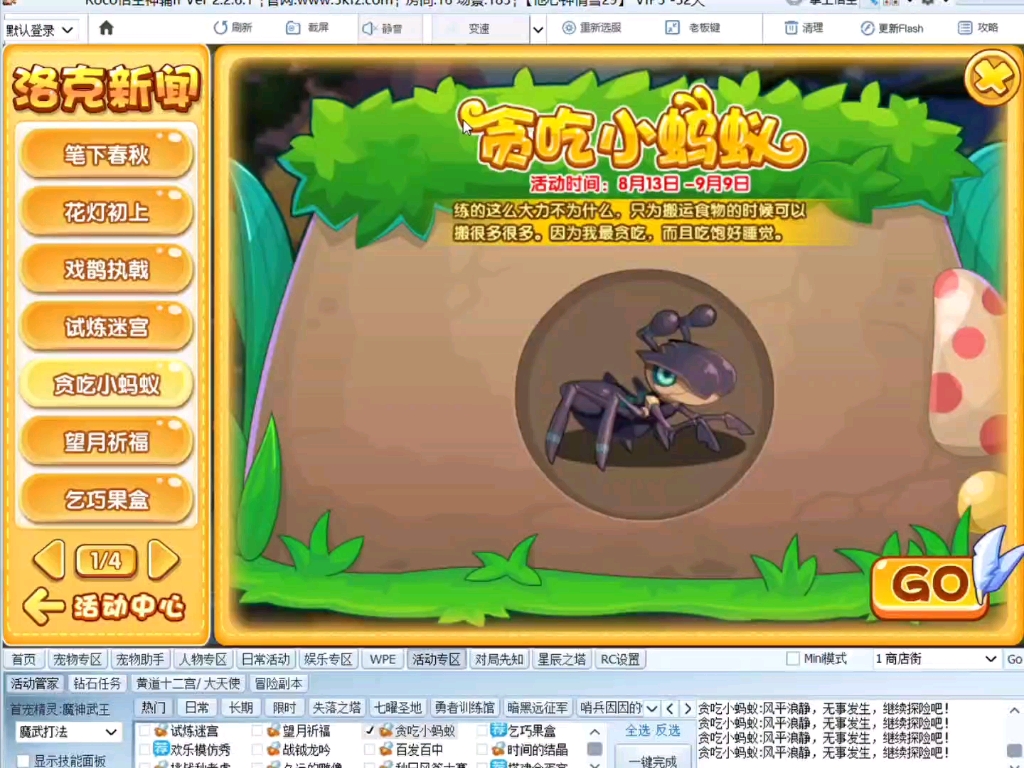Go to the home icon in toolbar
Image resolution: width=1024 pixels, height=768 pixels.
[106, 28]
